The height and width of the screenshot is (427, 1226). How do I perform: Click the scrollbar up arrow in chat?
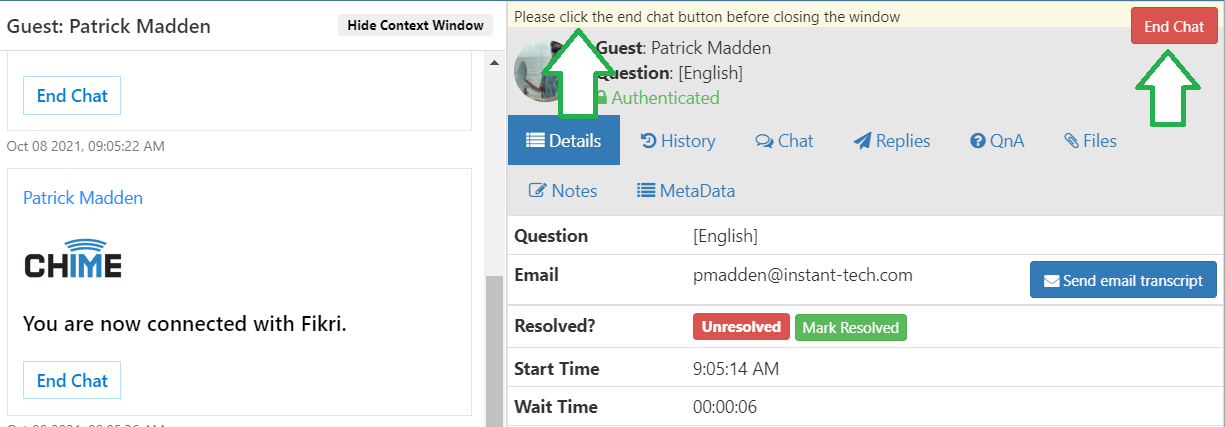[494, 63]
